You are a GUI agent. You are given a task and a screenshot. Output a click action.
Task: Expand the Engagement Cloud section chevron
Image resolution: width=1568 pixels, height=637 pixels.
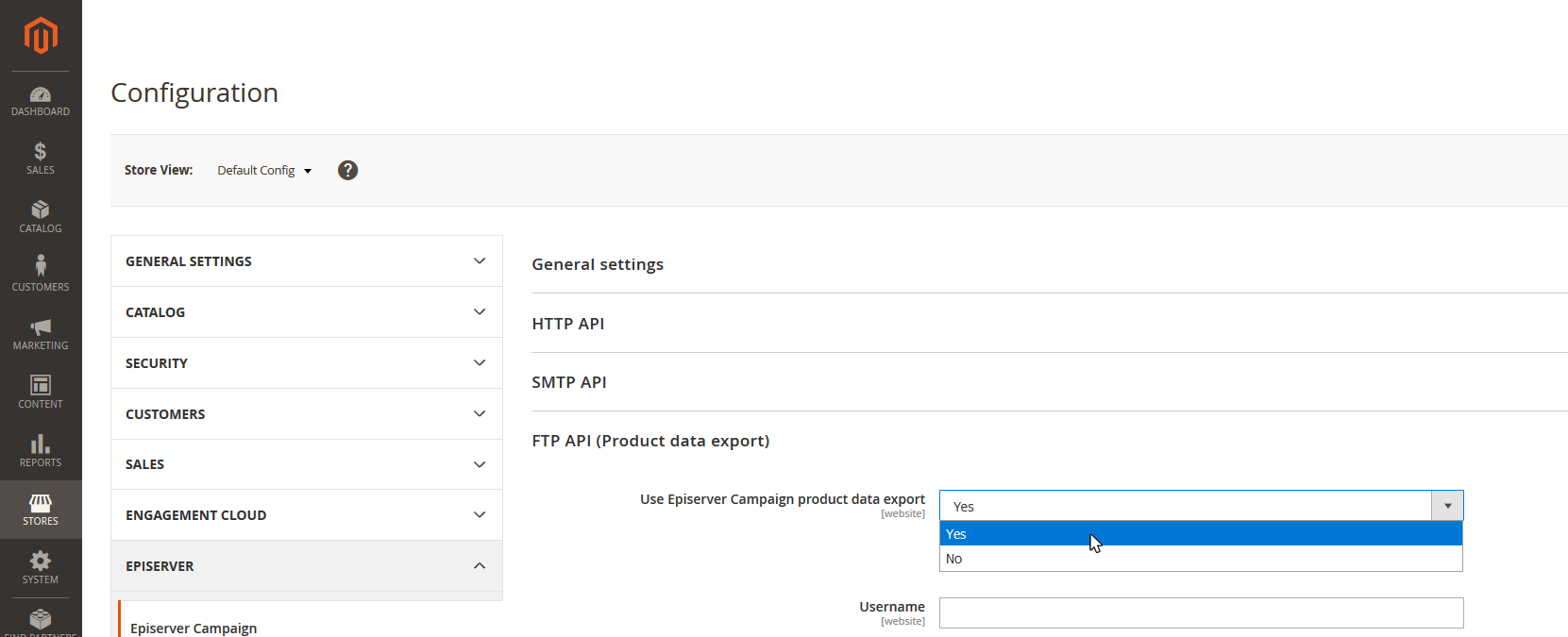480,514
